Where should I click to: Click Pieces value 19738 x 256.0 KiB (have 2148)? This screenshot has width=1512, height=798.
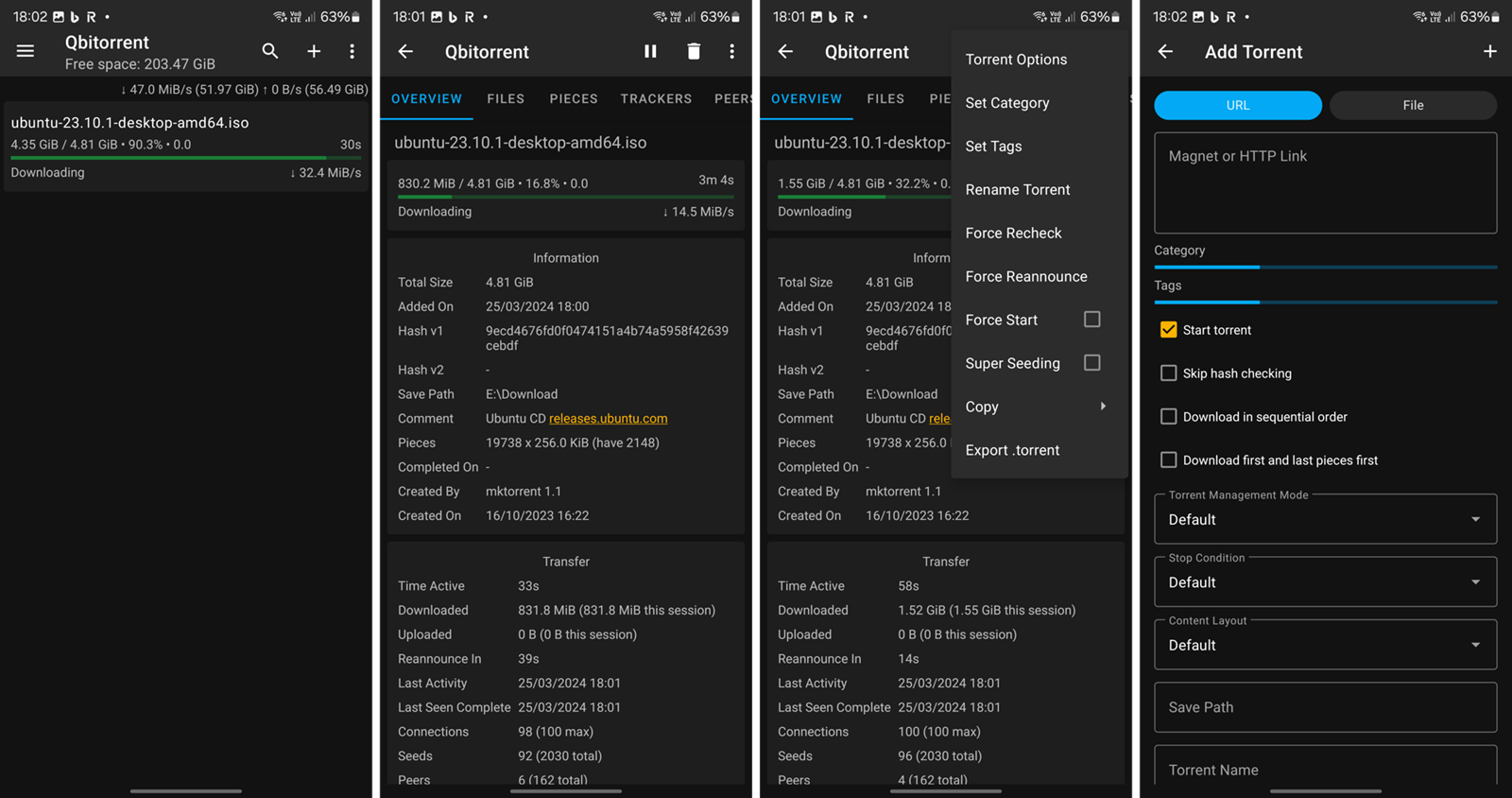pyautogui.click(x=573, y=442)
